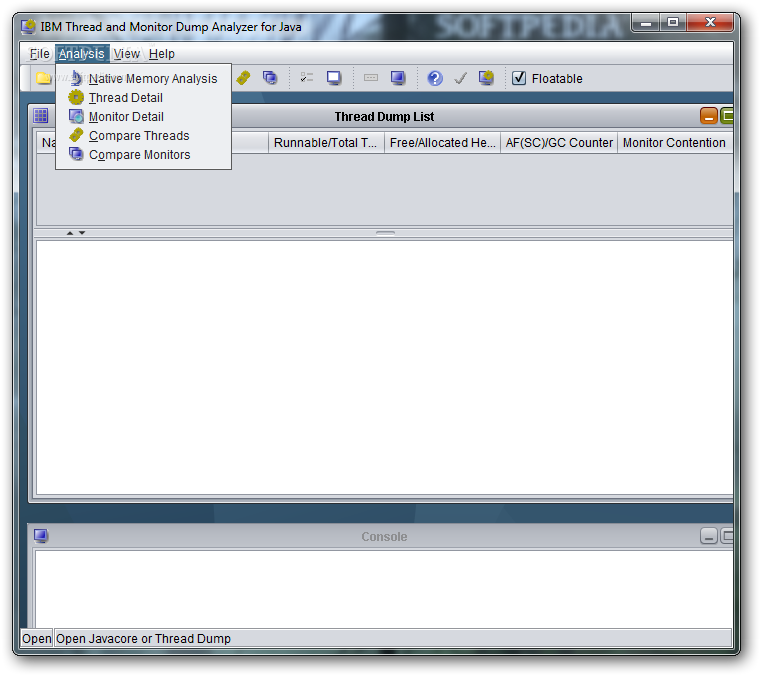Screen dimensions: 761x676
Task: Click the orange minimize button of Thread Dump List
Action: coord(709,116)
